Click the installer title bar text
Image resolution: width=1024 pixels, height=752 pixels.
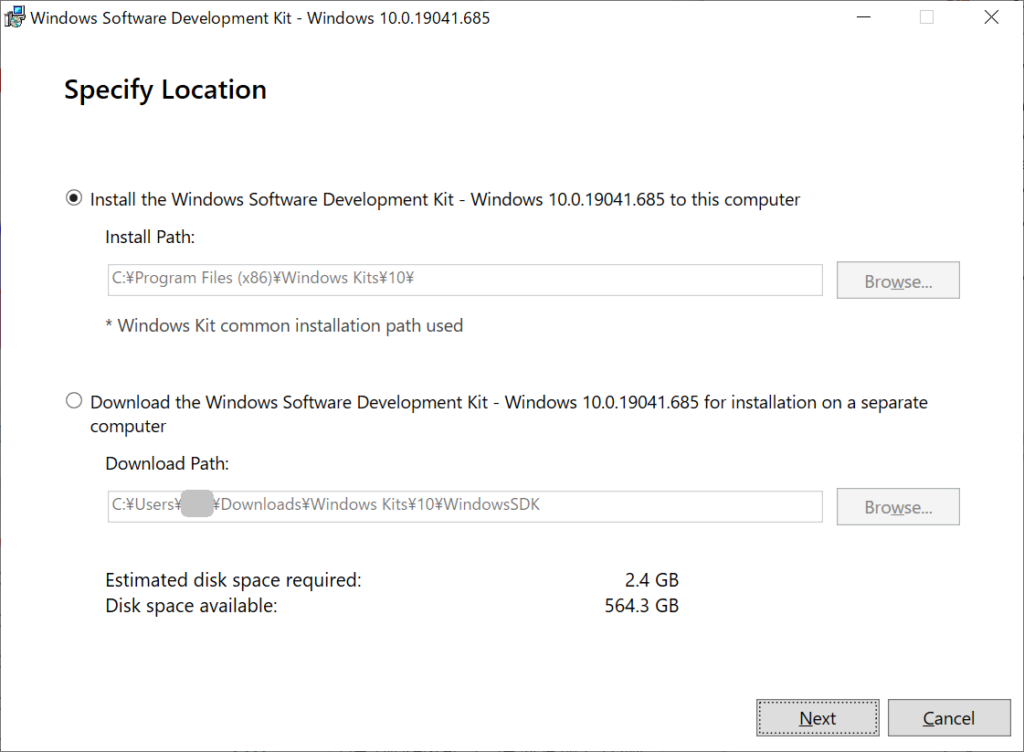coord(258,17)
